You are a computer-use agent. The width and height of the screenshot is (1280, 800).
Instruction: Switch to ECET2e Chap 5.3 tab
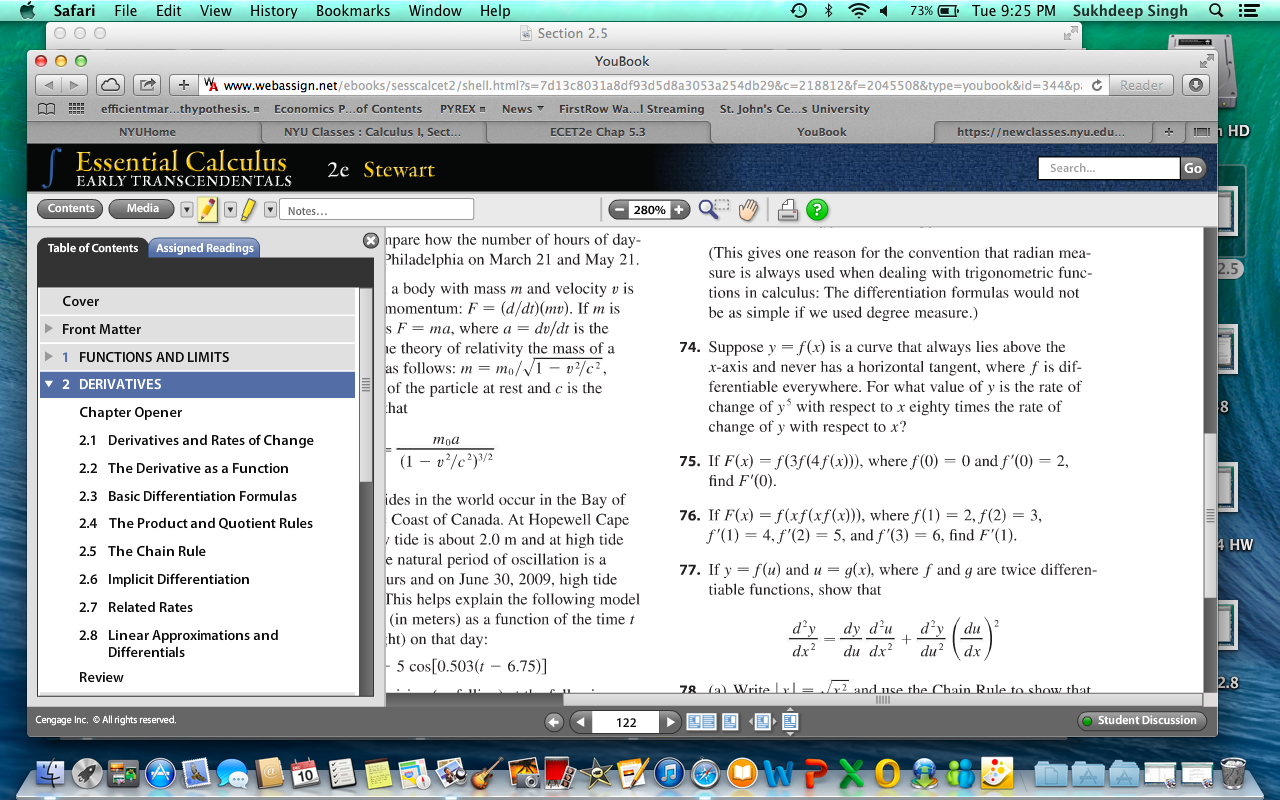(598, 132)
